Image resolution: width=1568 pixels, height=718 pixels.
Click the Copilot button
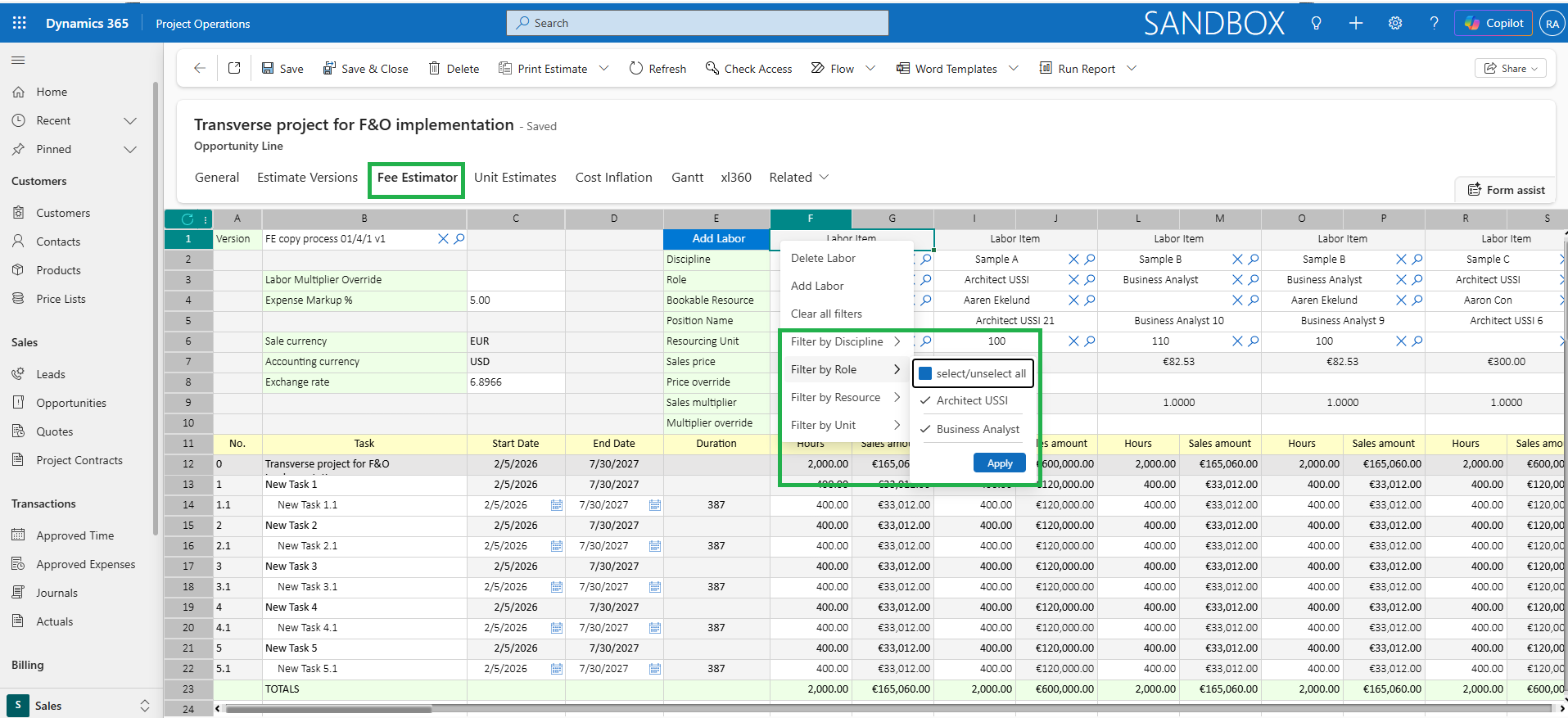(1493, 23)
